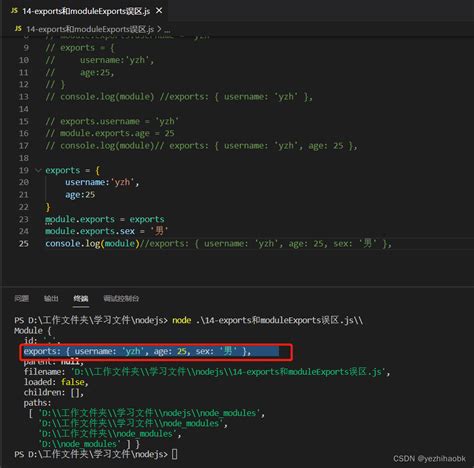Click 'children: [],' in terminal output
Viewport: 474px width, 468px height.
pos(53,392)
